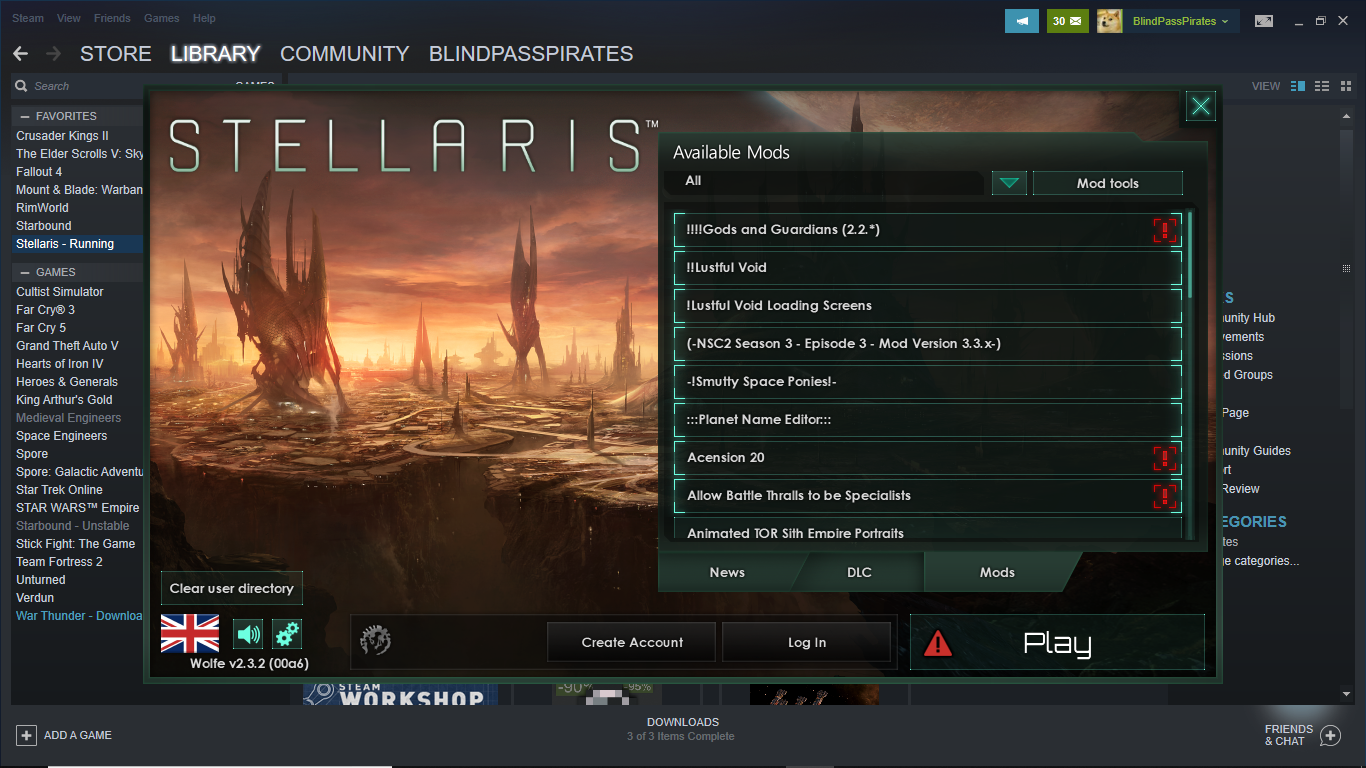Screen dimensions: 1366x768
Task: Go forward with the Steam forward arrow
Action: pos(54,54)
